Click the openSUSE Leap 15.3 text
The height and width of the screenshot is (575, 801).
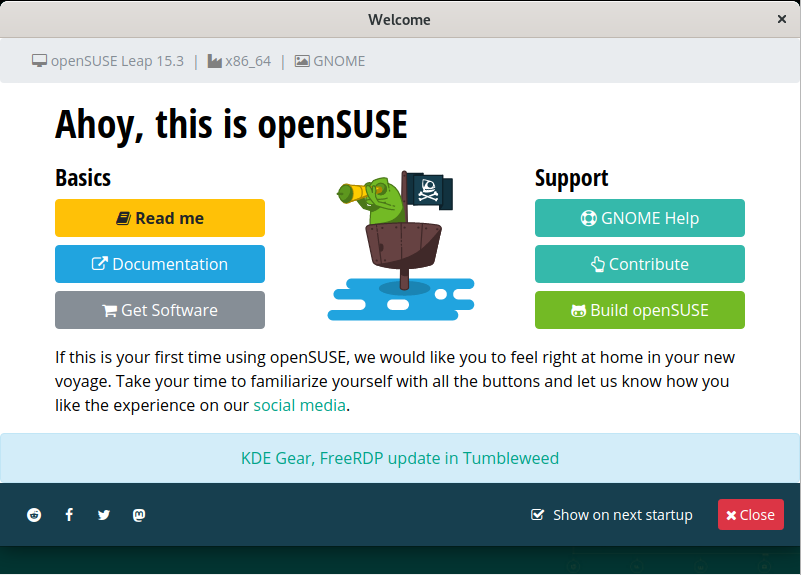point(117,61)
